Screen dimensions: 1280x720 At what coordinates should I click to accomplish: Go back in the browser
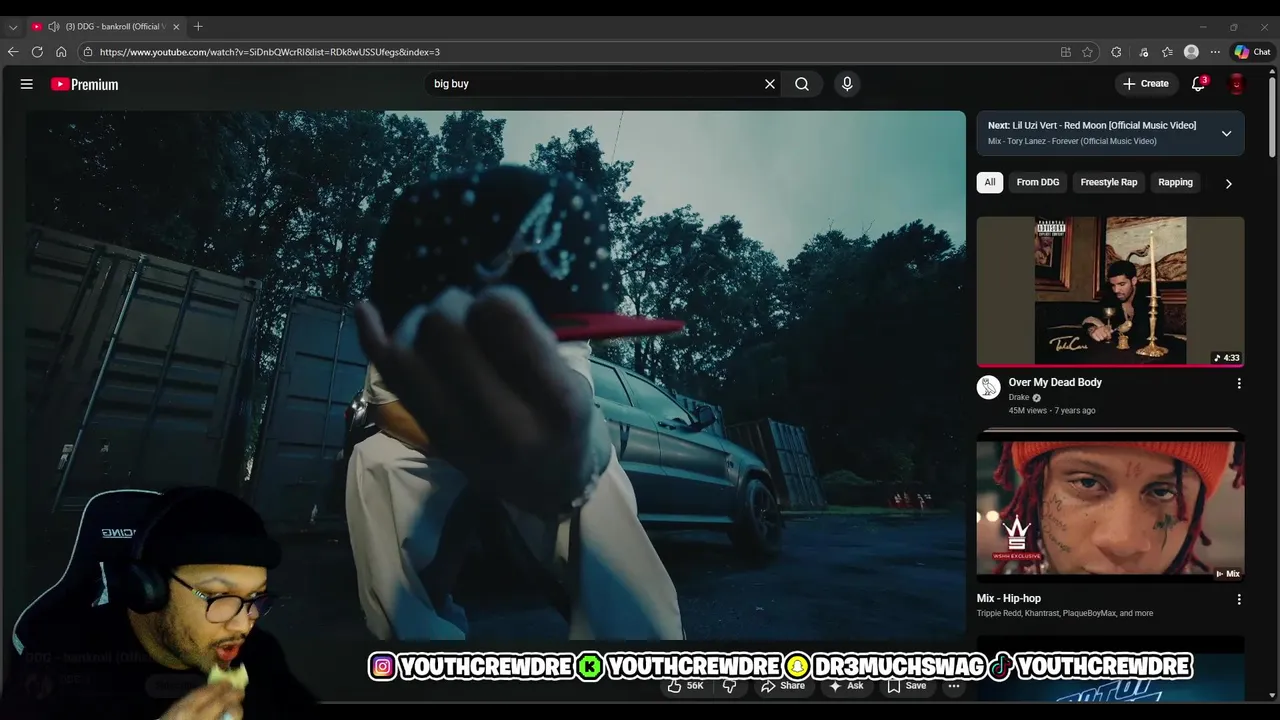point(13,52)
